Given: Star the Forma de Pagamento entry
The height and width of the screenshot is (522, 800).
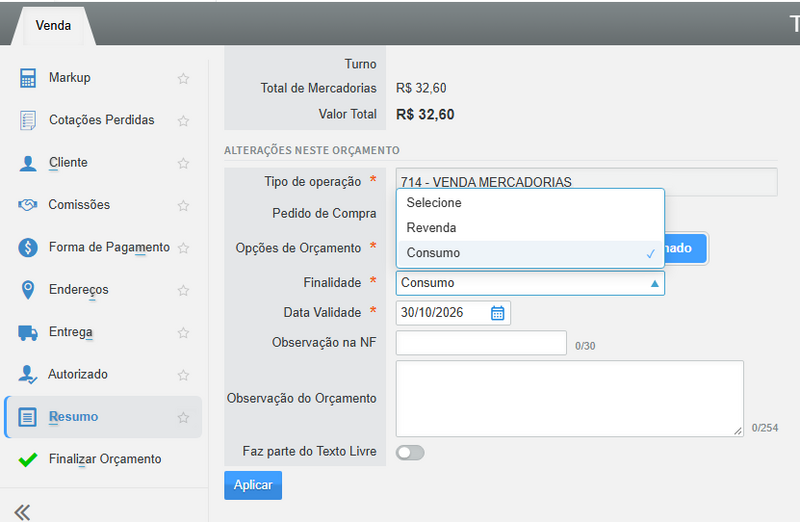Looking at the screenshot, I should point(183,248).
